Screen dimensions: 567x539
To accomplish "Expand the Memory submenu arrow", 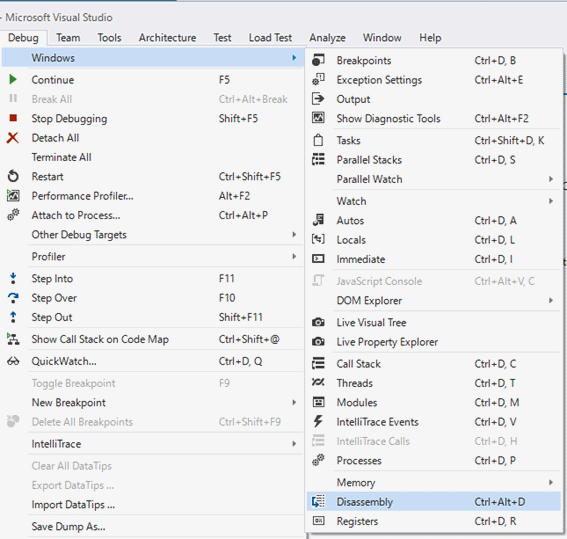I will click(551, 482).
